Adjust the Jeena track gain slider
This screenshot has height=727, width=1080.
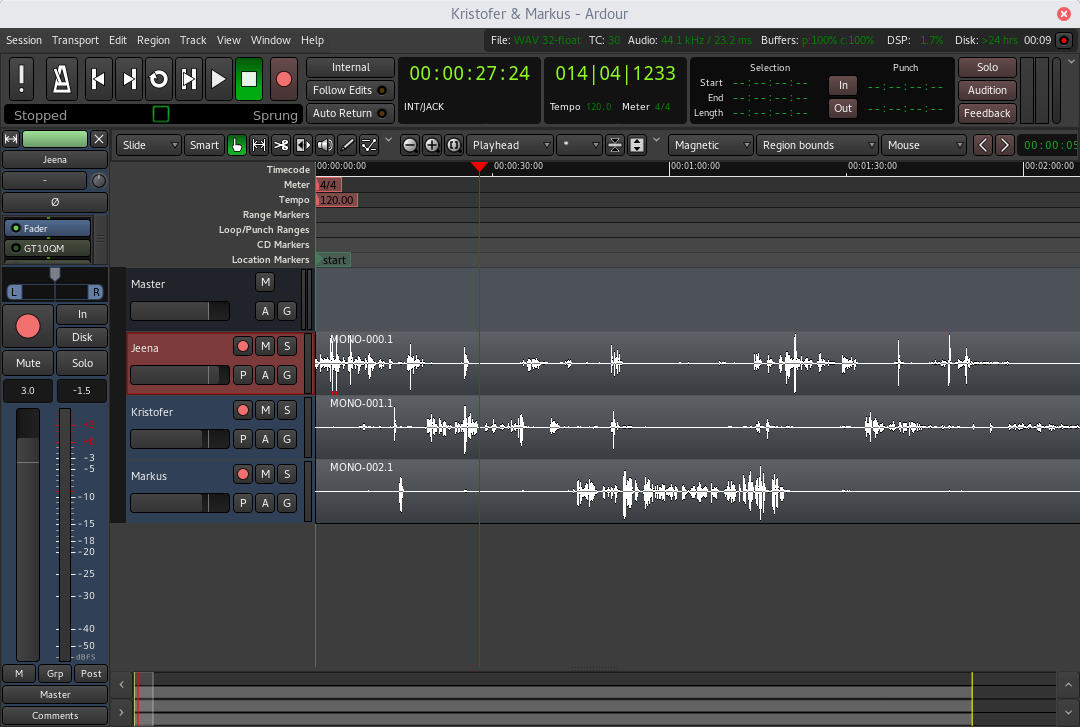coord(180,375)
